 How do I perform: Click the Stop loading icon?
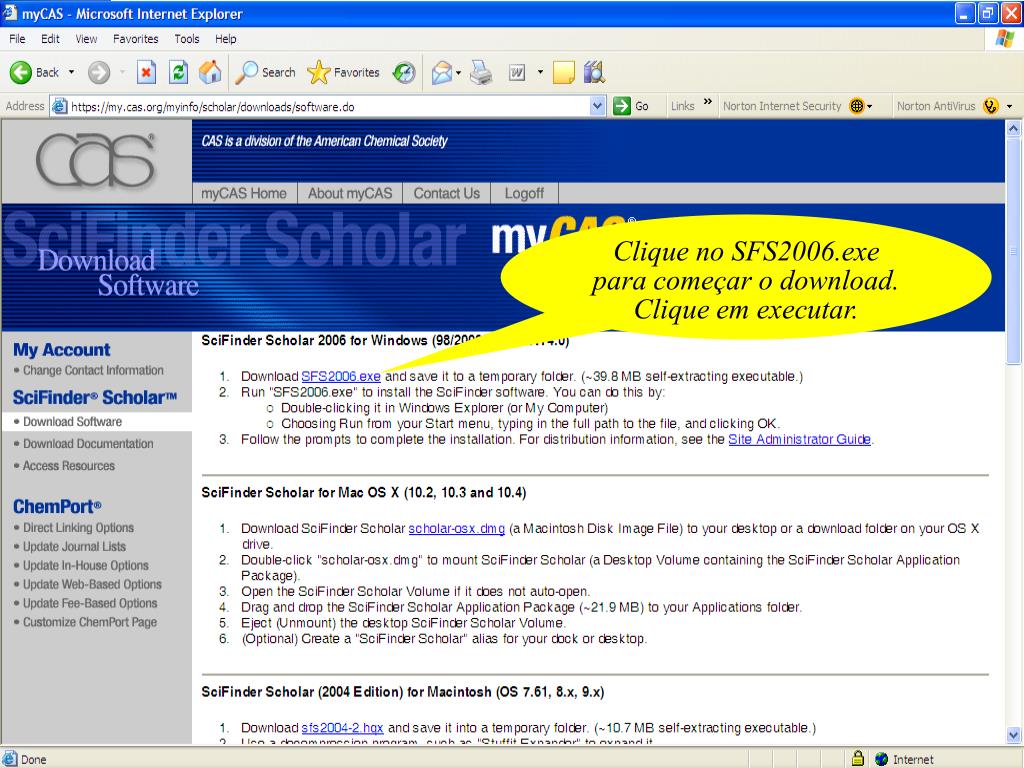pyautogui.click(x=146, y=72)
